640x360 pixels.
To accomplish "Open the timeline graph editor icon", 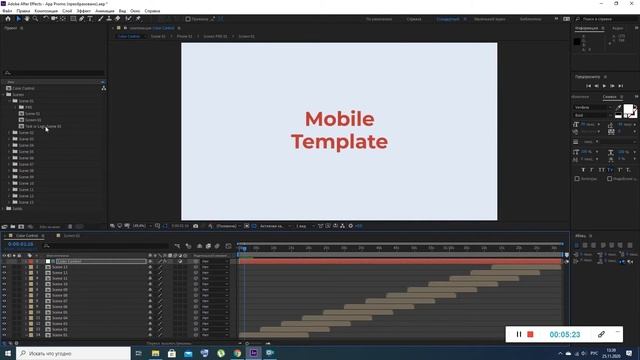I will click(x=228, y=246).
